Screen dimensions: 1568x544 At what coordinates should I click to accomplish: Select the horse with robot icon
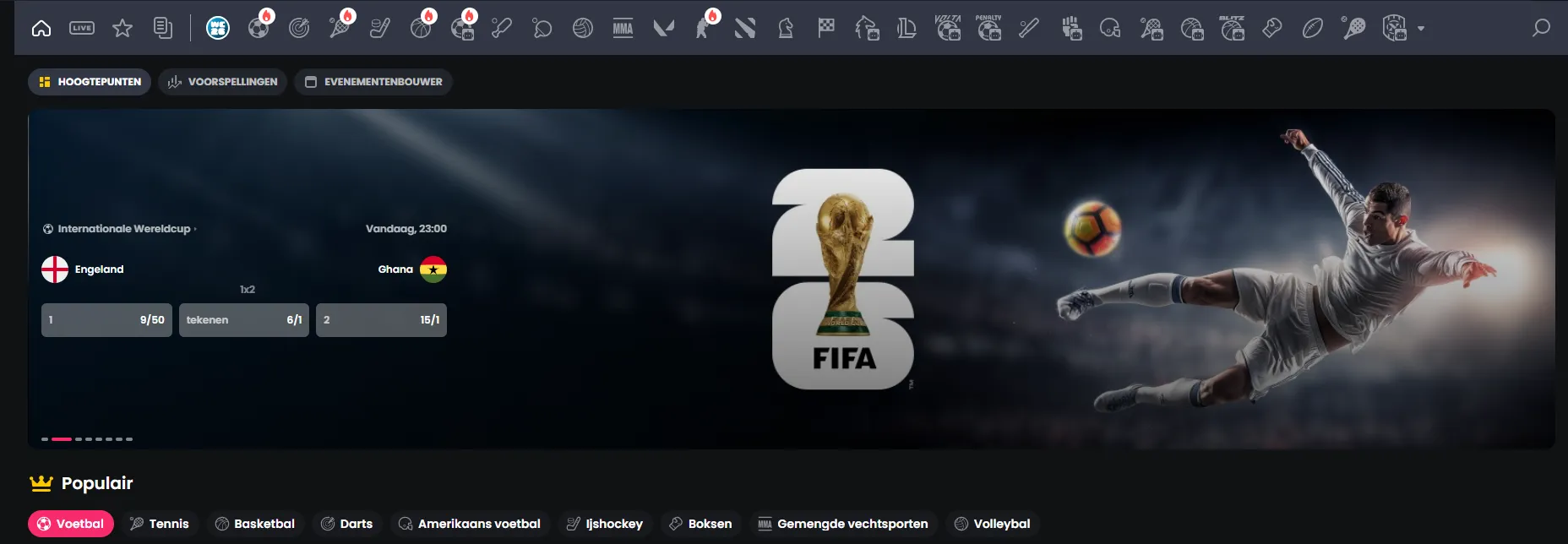(x=867, y=28)
